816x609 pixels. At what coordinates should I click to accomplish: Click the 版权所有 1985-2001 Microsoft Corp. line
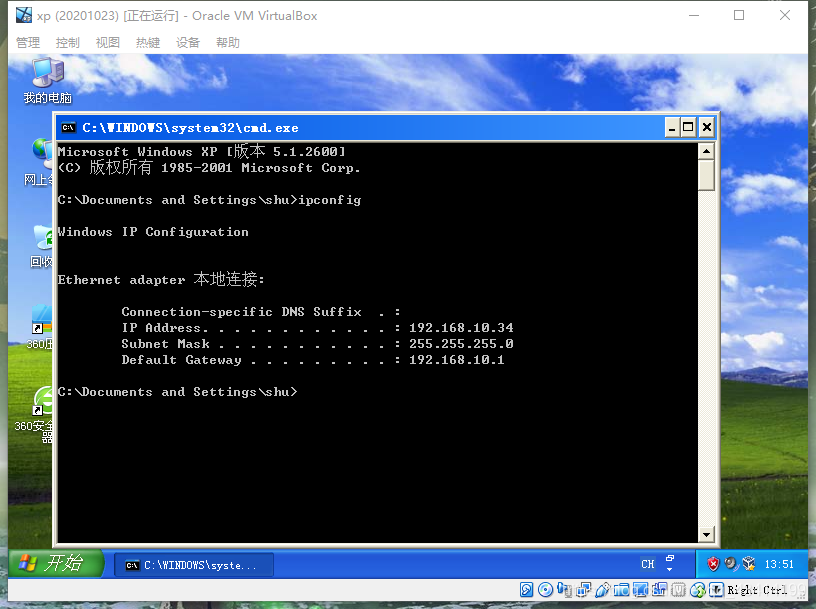coord(209,168)
